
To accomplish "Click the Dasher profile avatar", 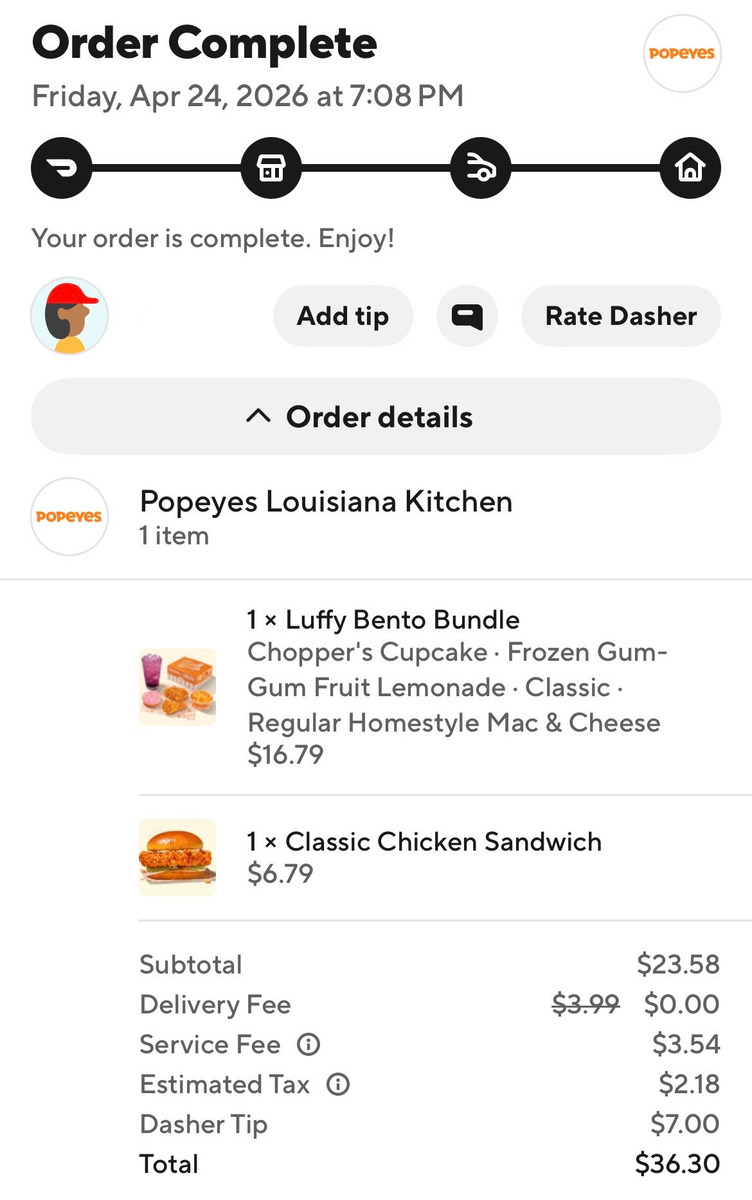I will click(x=70, y=316).
